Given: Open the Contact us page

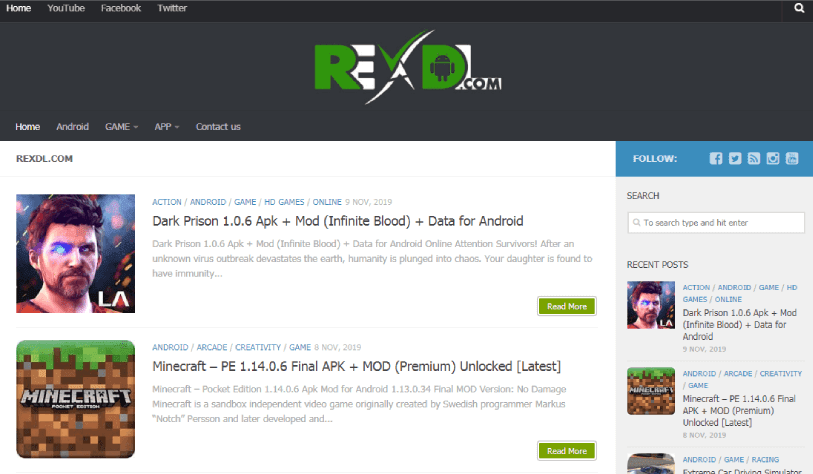Looking at the screenshot, I should tap(218, 127).
